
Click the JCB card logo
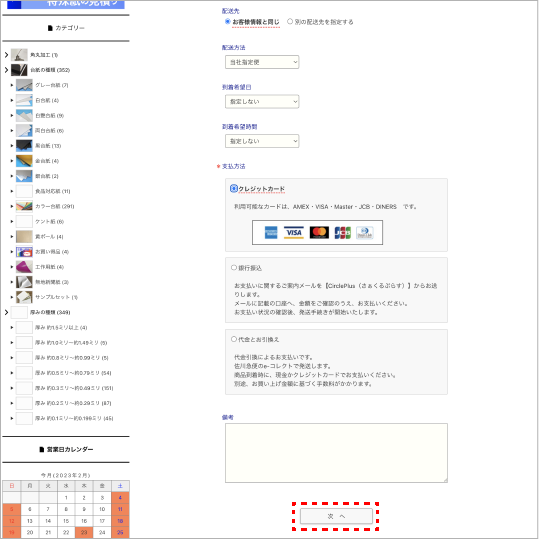(x=343, y=233)
